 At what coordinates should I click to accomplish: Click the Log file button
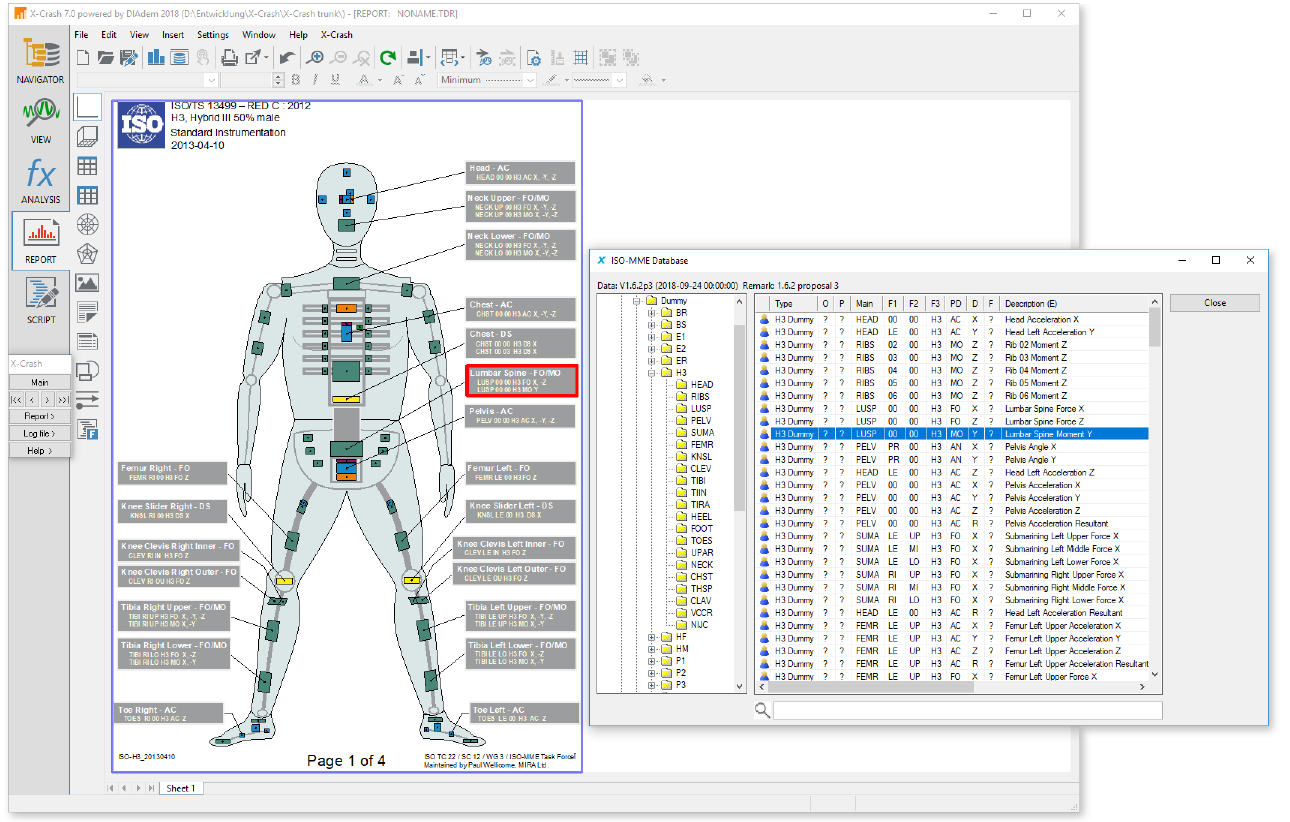[40, 433]
